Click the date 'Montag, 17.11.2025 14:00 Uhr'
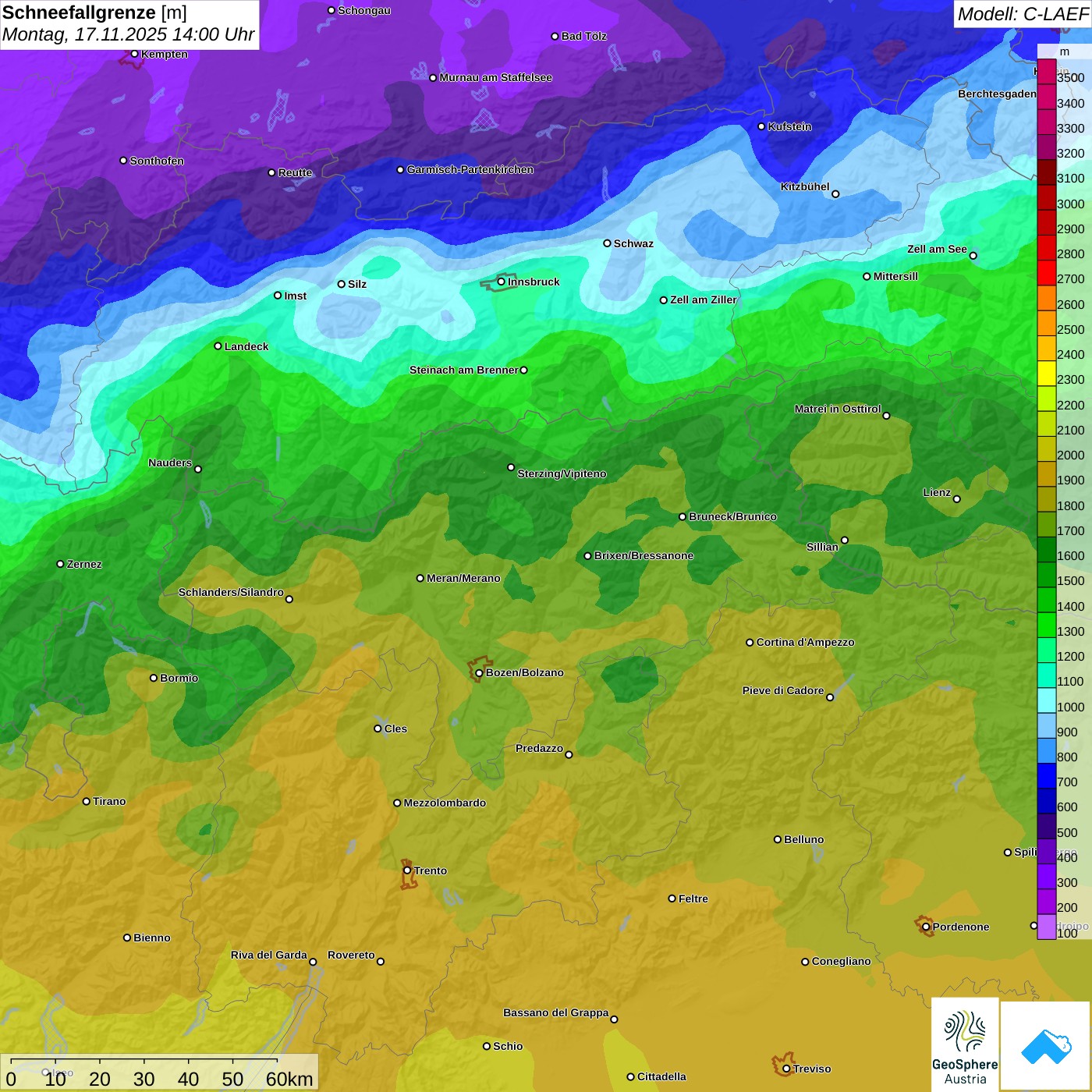Image resolution: width=1092 pixels, height=1092 pixels. pyautogui.click(x=129, y=34)
